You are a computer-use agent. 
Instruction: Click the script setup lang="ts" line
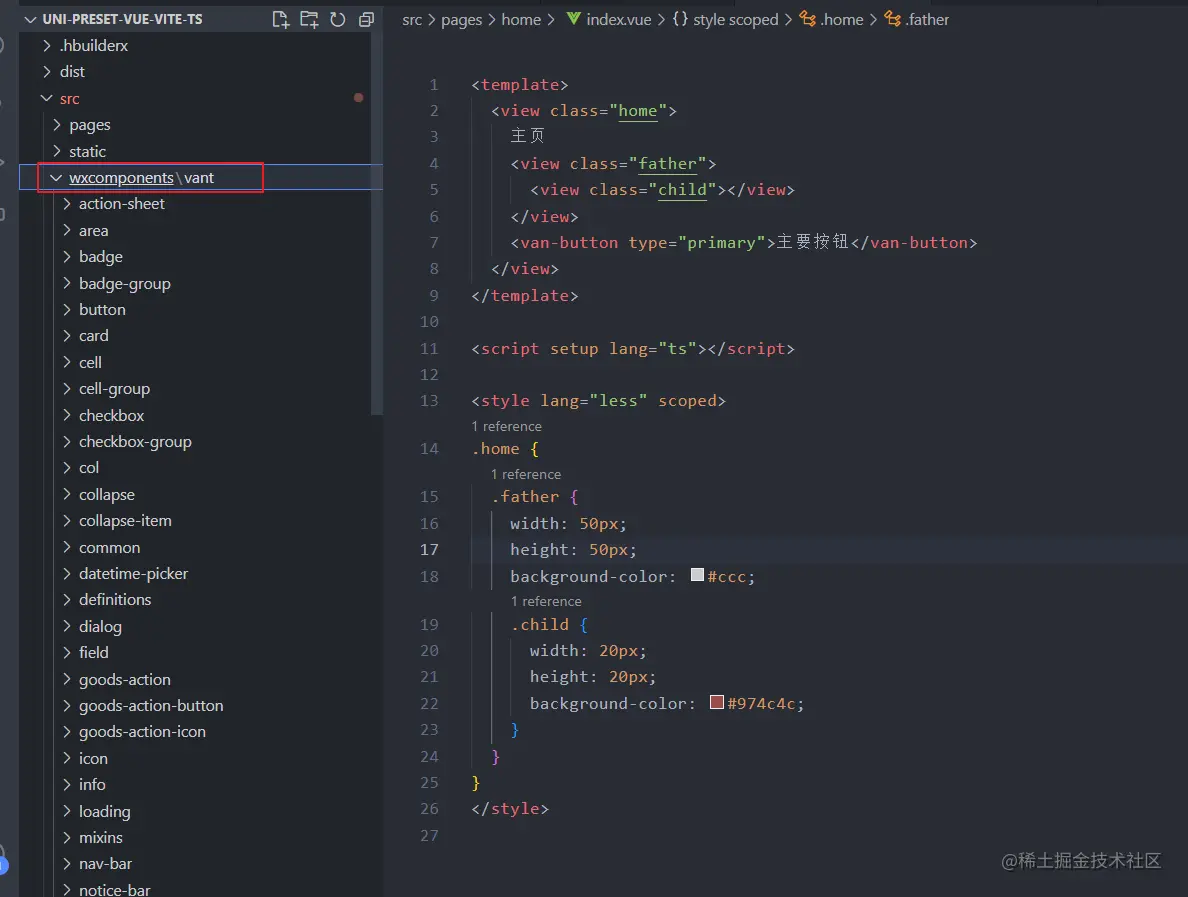pos(633,348)
